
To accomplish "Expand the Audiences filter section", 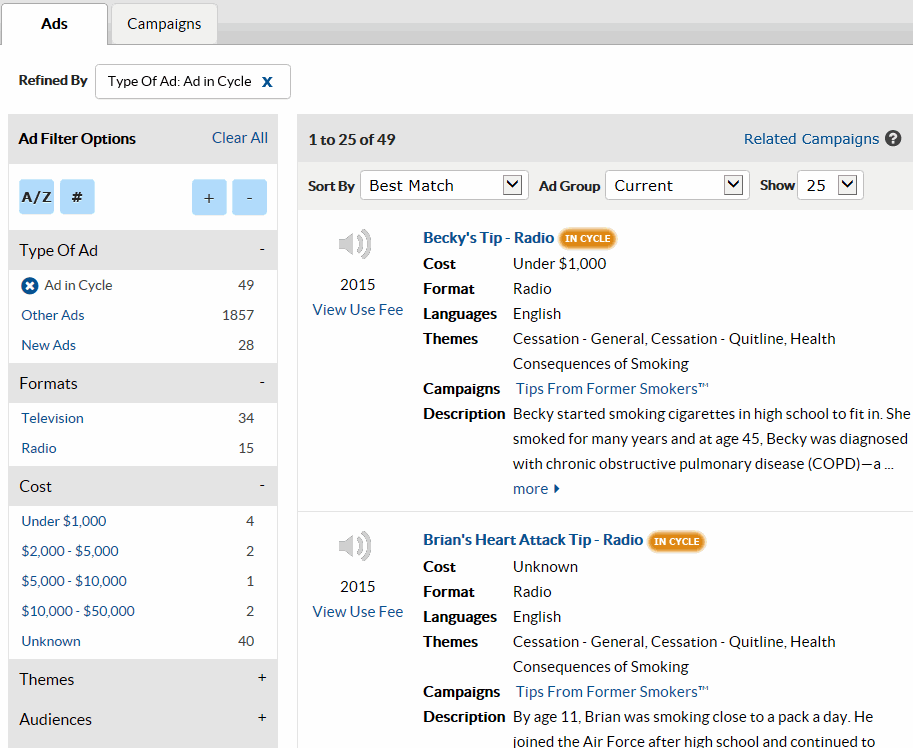I will click(262, 718).
